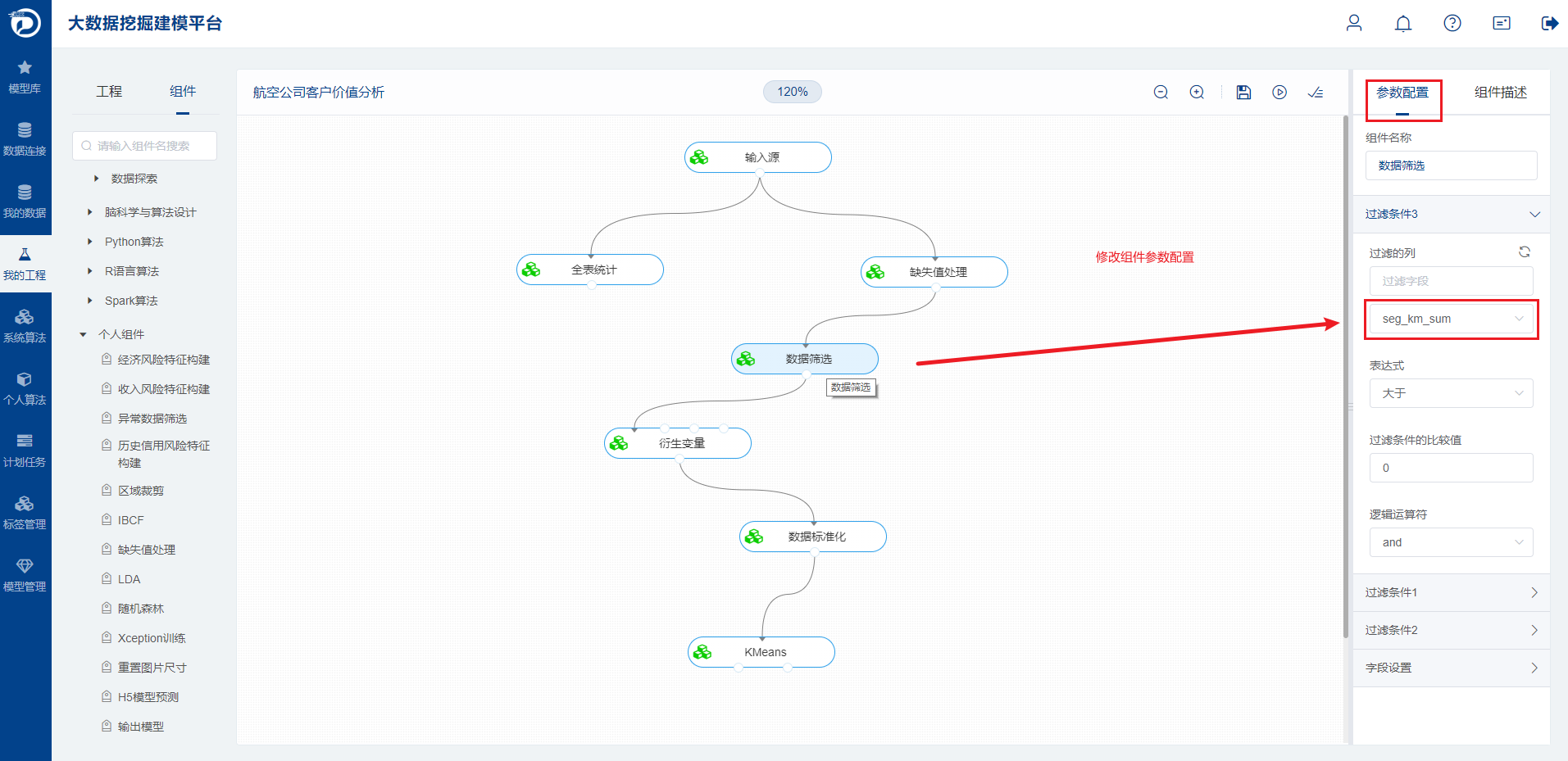This screenshot has width=1568, height=761.
Task: Click the zoom out magnifier icon
Action: [1161, 93]
